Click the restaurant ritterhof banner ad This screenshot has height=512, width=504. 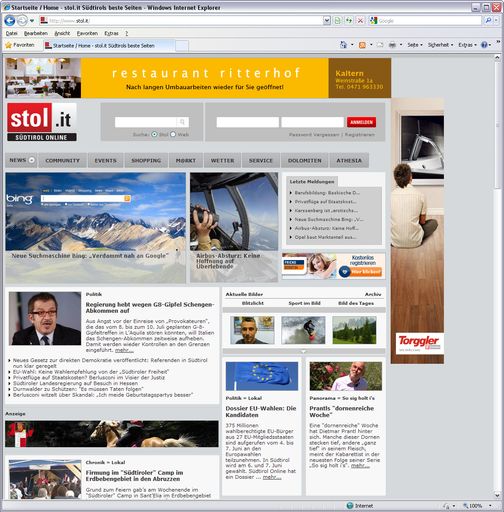(x=198, y=78)
